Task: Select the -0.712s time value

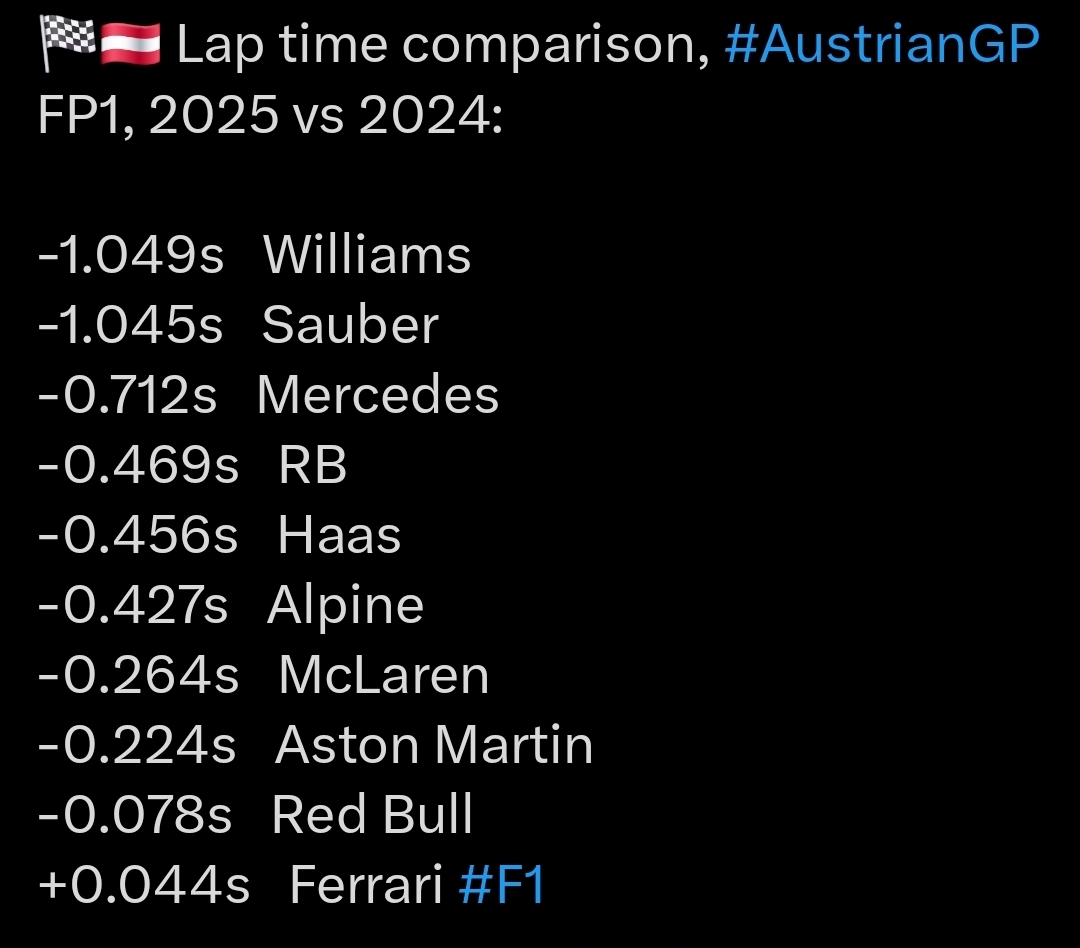Action: point(127,395)
